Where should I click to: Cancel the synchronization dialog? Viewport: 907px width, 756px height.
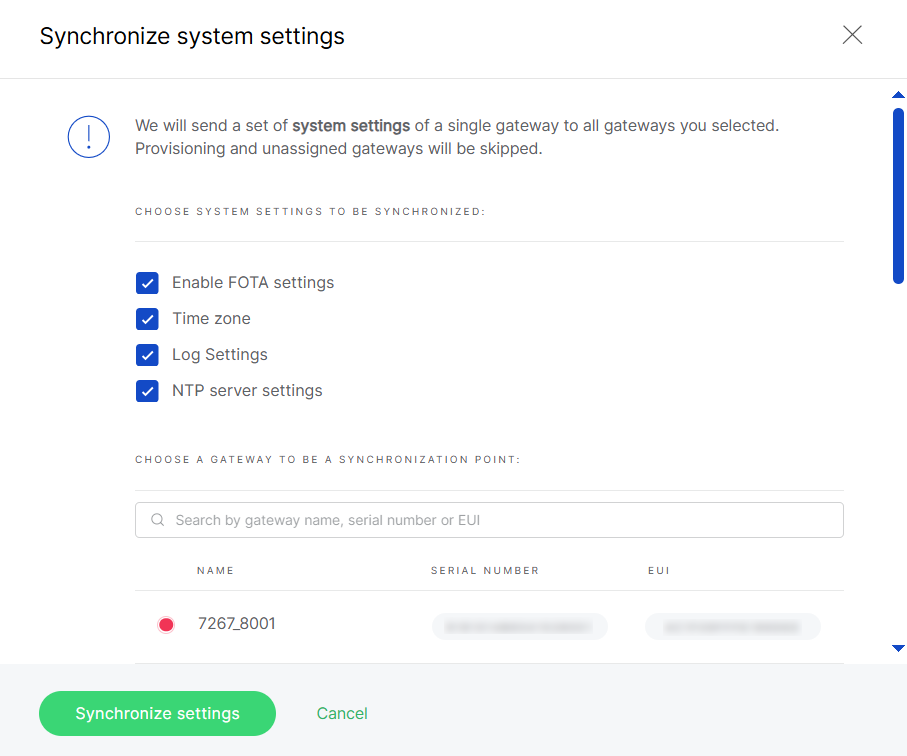(342, 713)
